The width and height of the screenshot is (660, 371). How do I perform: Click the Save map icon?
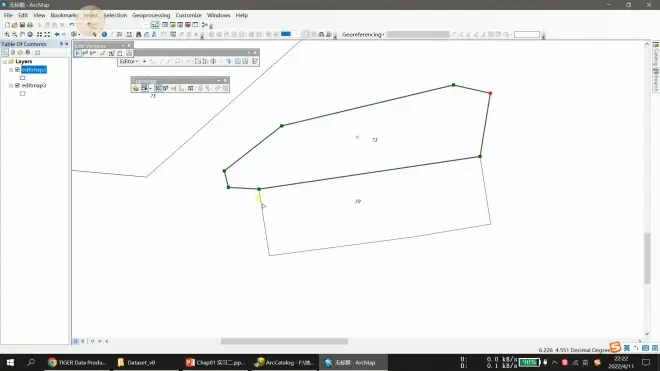[x=22, y=25]
